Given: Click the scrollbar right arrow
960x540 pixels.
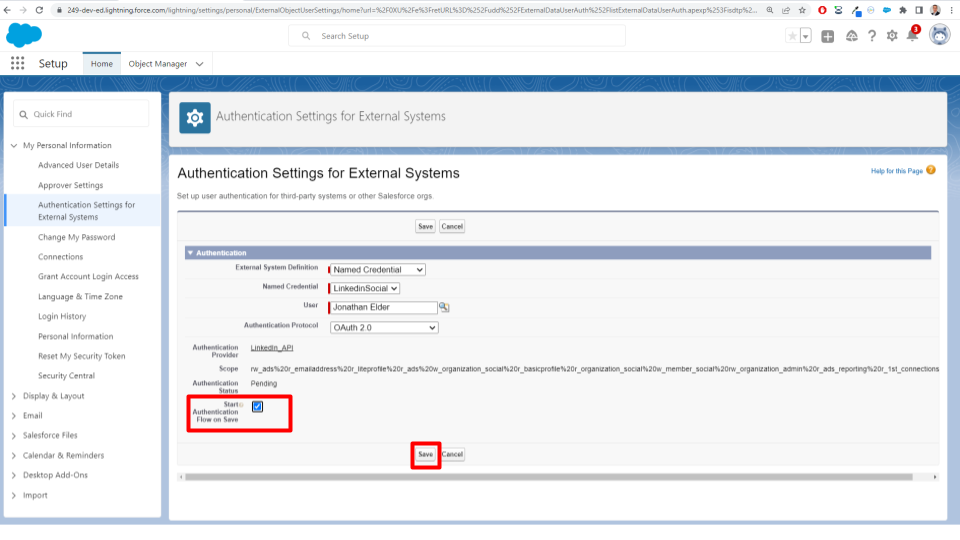Looking at the screenshot, I should (x=934, y=477).
